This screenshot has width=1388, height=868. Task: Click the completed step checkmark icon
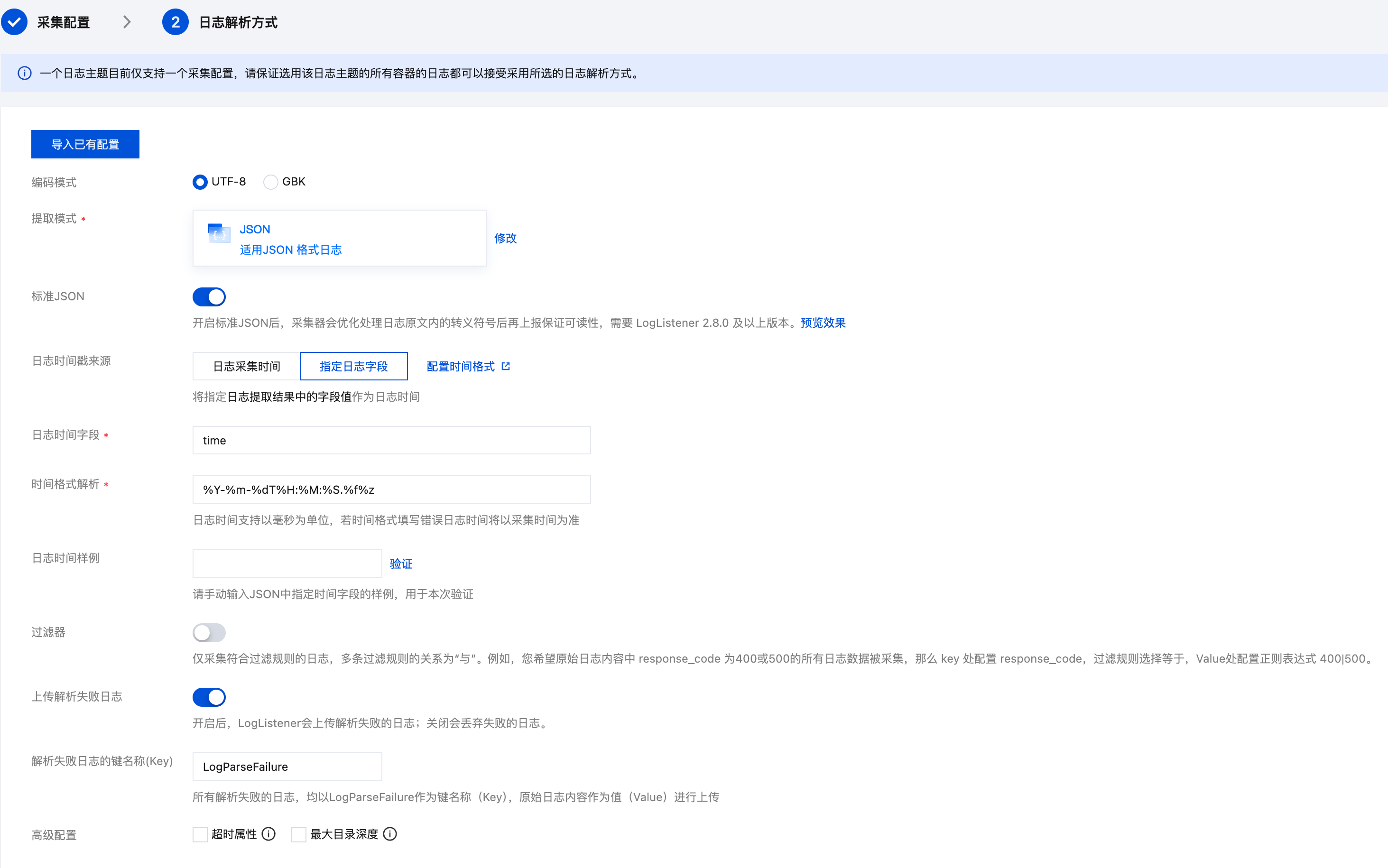(x=14, y=22)
